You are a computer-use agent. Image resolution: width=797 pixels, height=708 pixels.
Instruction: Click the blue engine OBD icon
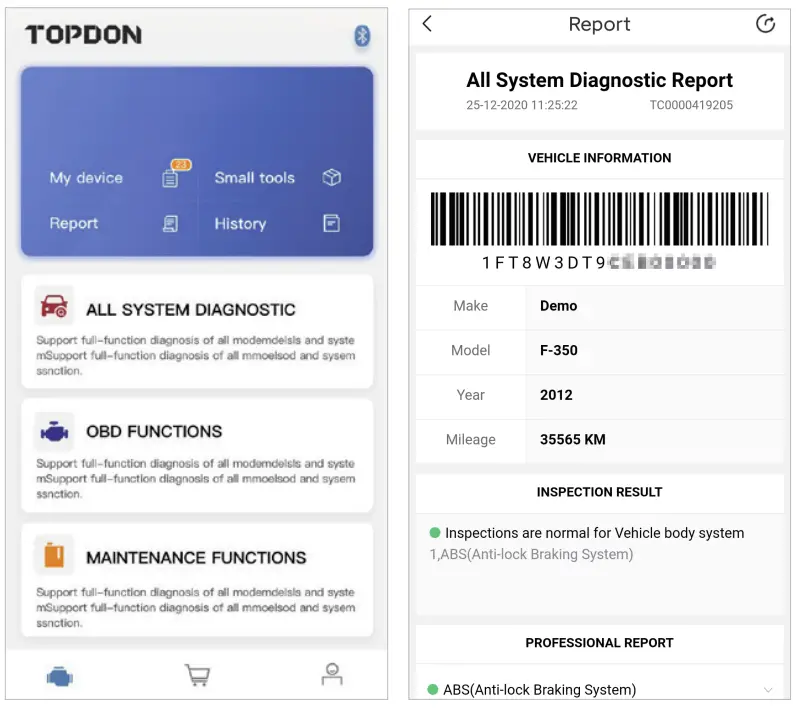[x=54, y=432]
